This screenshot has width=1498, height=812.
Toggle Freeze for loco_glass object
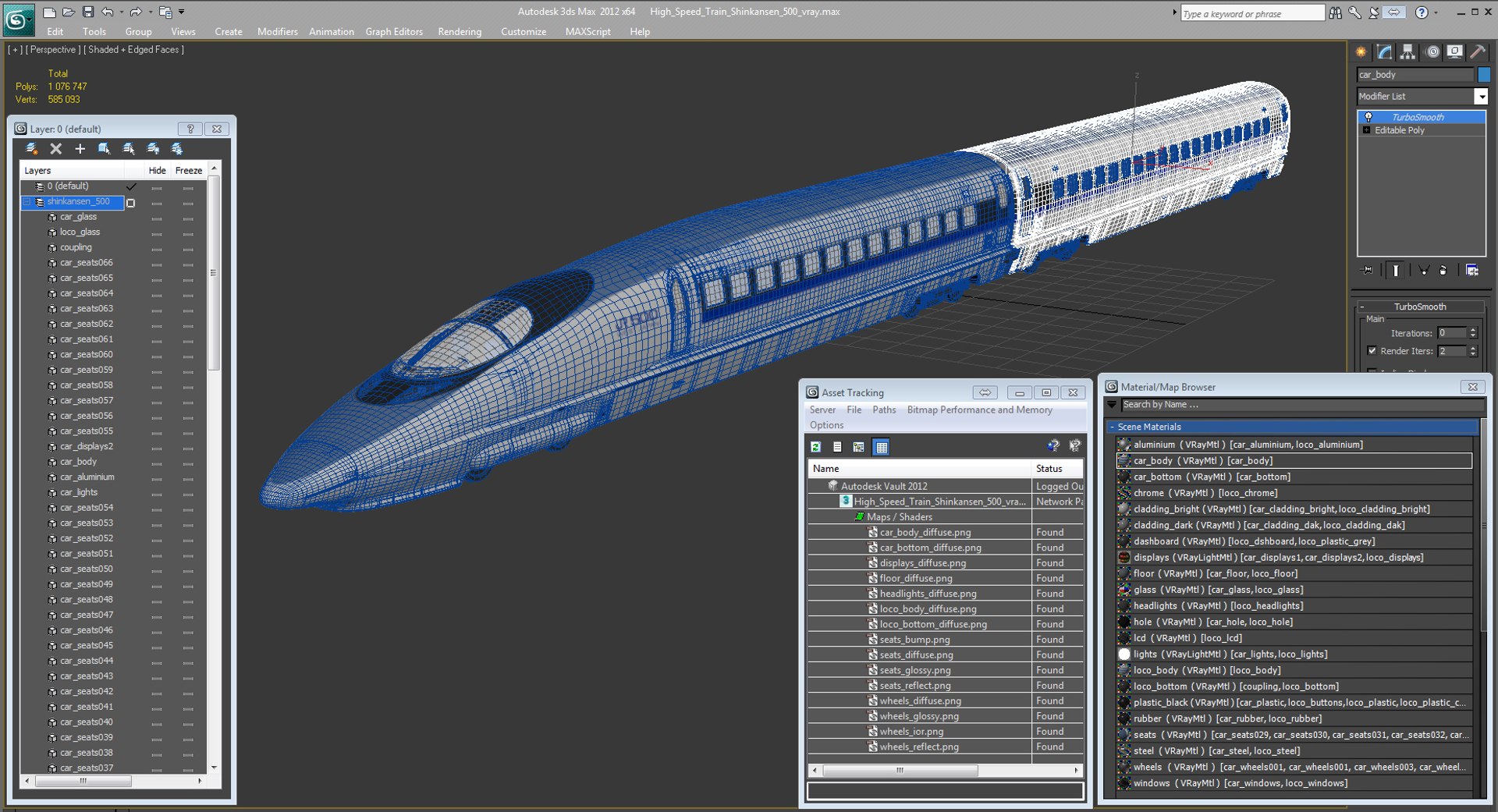188,233
